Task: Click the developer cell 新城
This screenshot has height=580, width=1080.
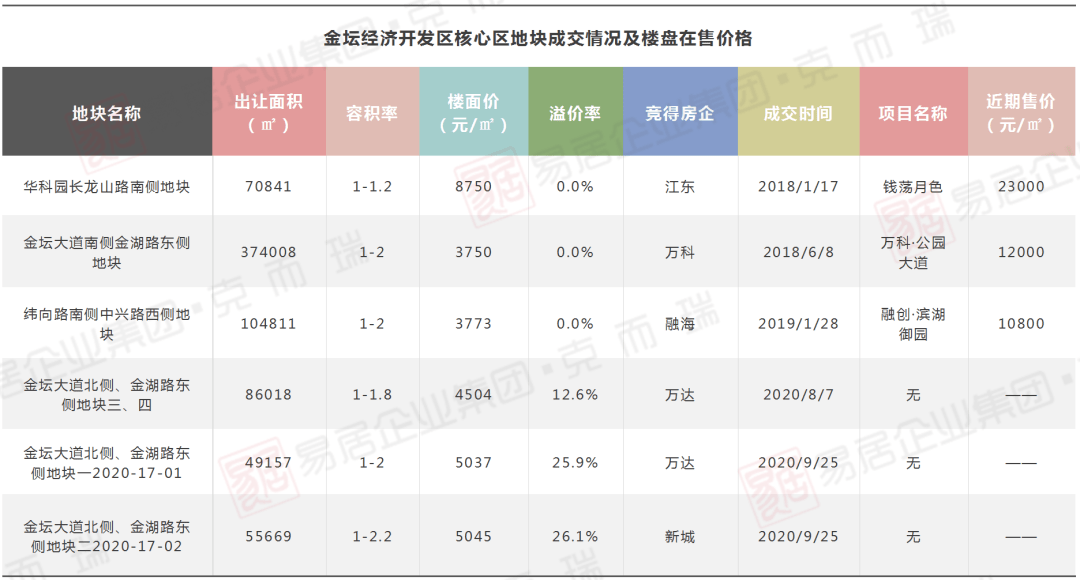Action: [680, 537]
